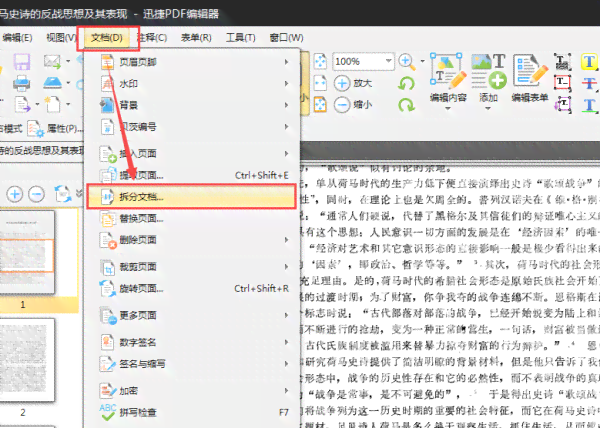
Task: Expand the 删除页面 submenu
Action: click(x=191, y=240)
